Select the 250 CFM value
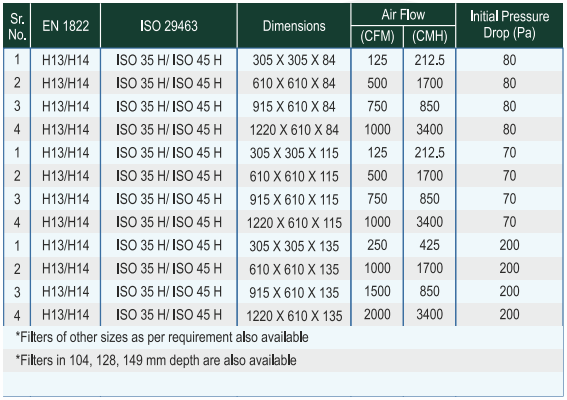The width and height of the screenshot is (567, 400). coord(377,245)
